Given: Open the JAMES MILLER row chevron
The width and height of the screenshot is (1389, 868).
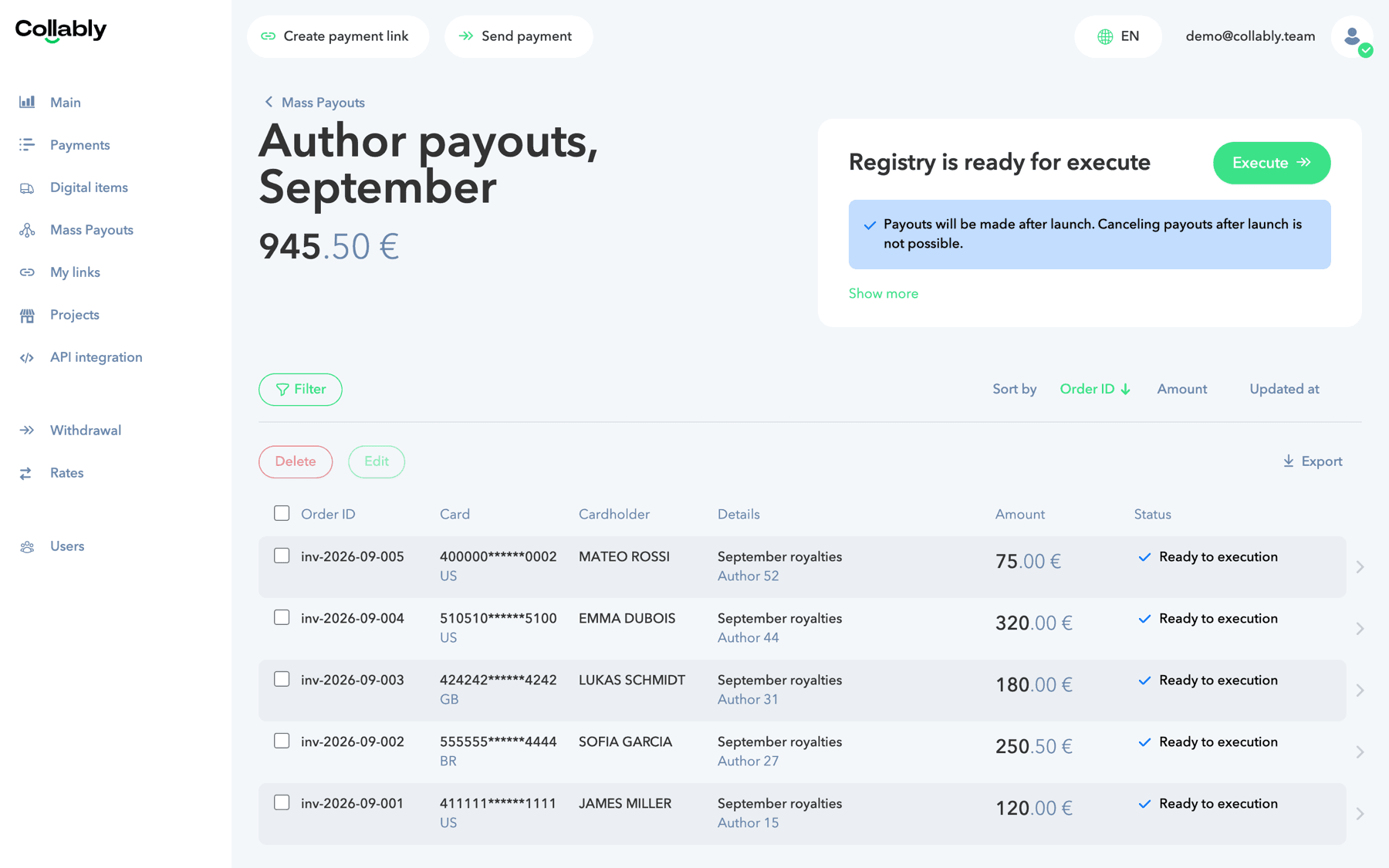Looking at the screenshot, I should [x=1360, y=814].
